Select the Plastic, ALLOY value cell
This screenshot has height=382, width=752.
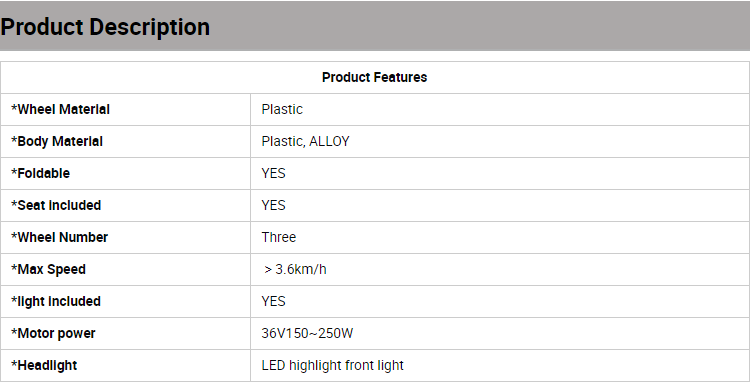306,141
